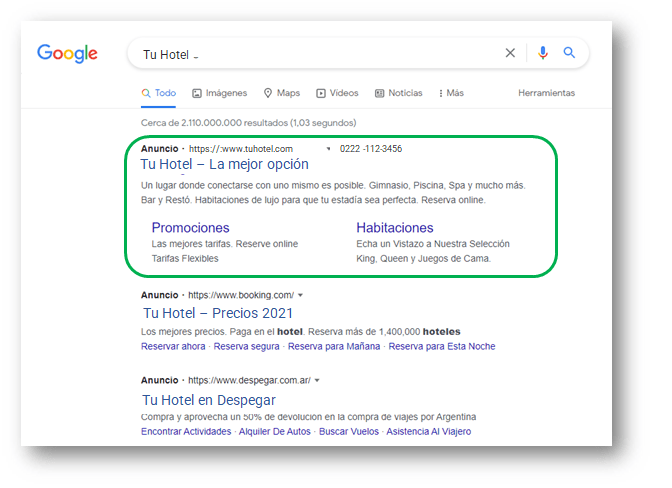The image size is (672, 488).
Task: Clear the search box with the X icon
Action: pyautogui.click(x=510, y=53)
